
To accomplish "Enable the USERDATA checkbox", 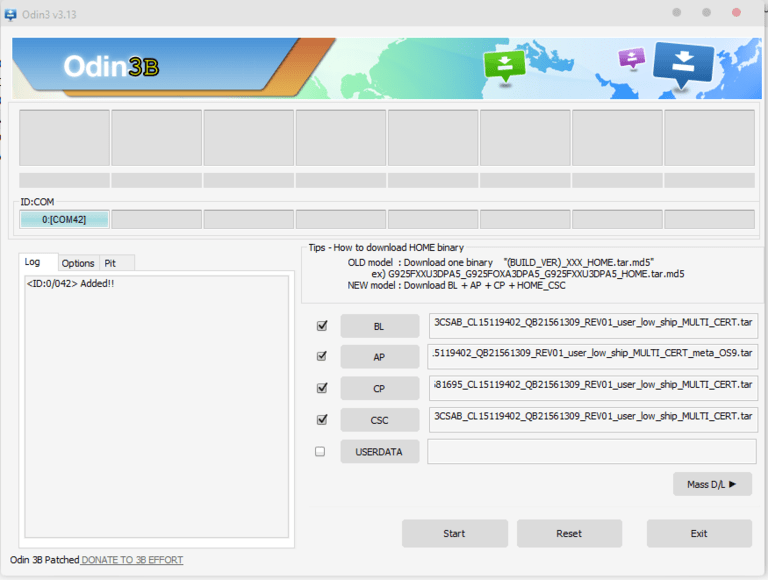I will pos(320,451).
